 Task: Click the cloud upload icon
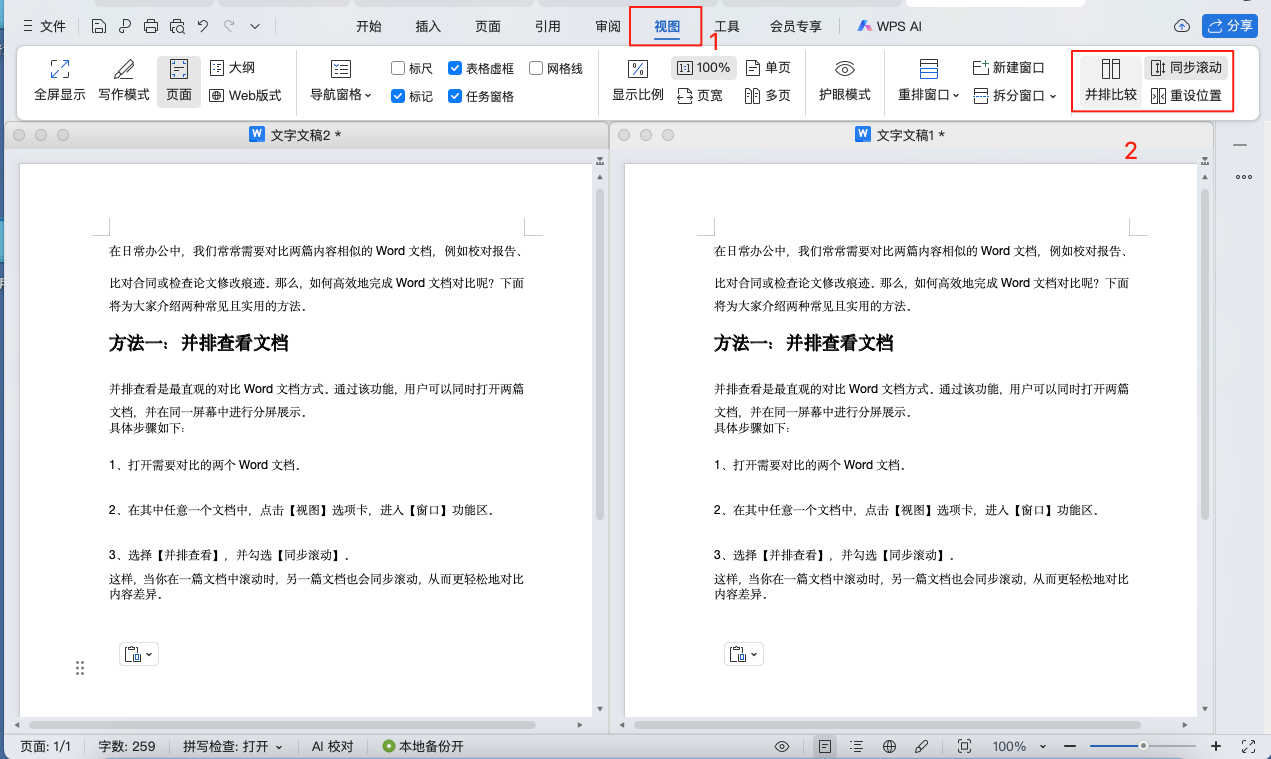(1182, 26)
